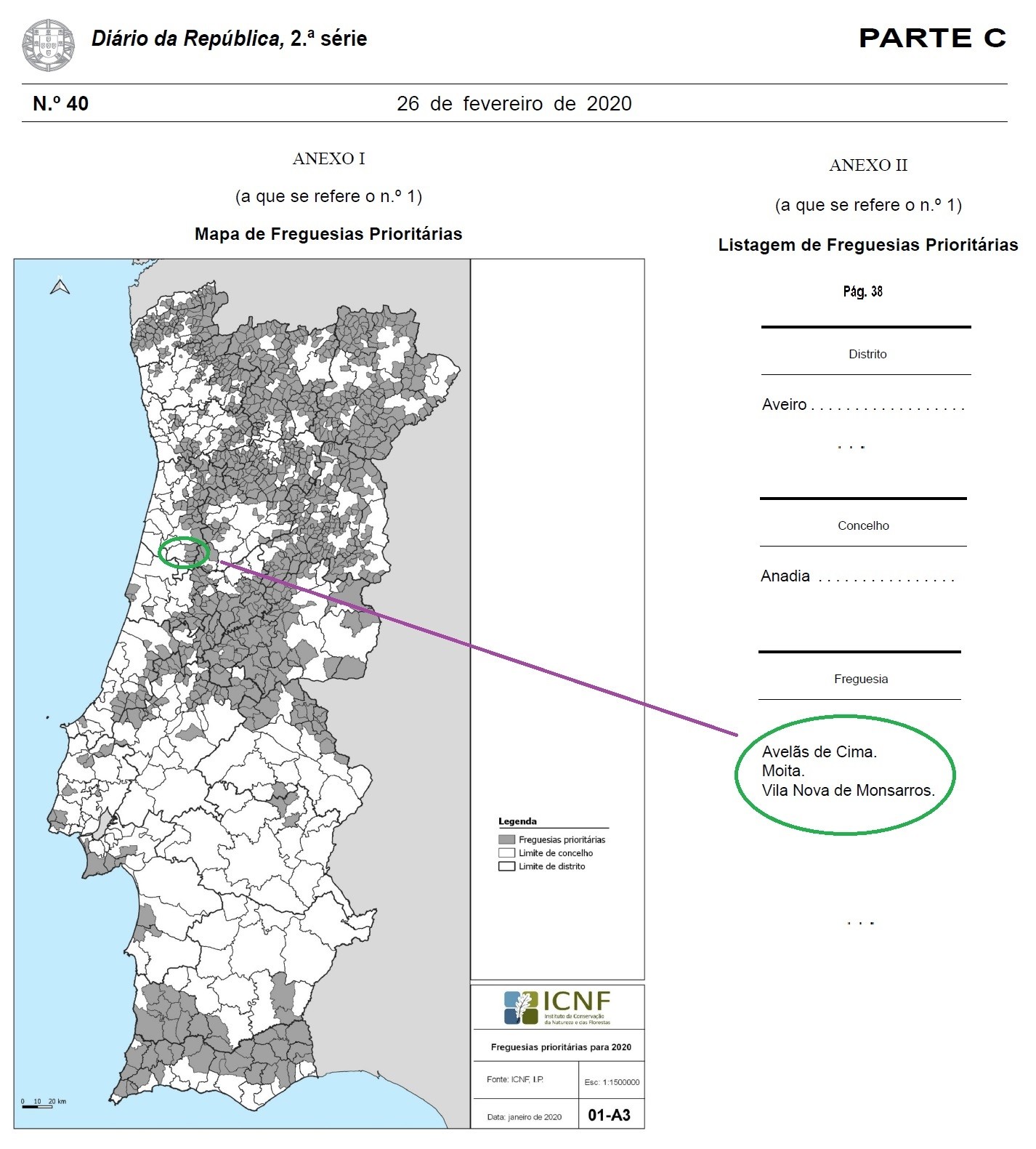
Task: Click the Limite de distrito legend box
Action: click(x=506, y=866)
